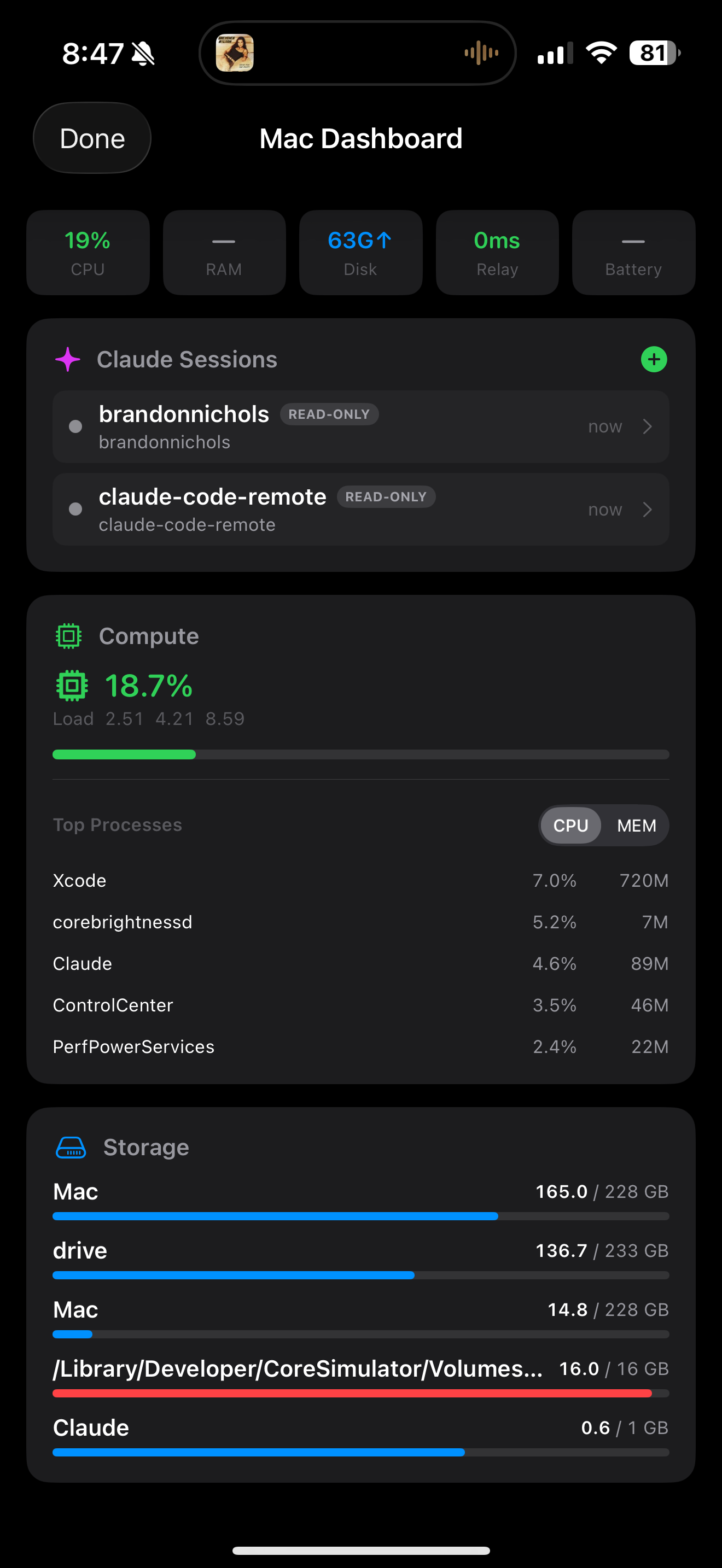This screenshot has width=722, height=1568.
Task: Tap the Relay tile showing 0ms
Action: point(497,253)
